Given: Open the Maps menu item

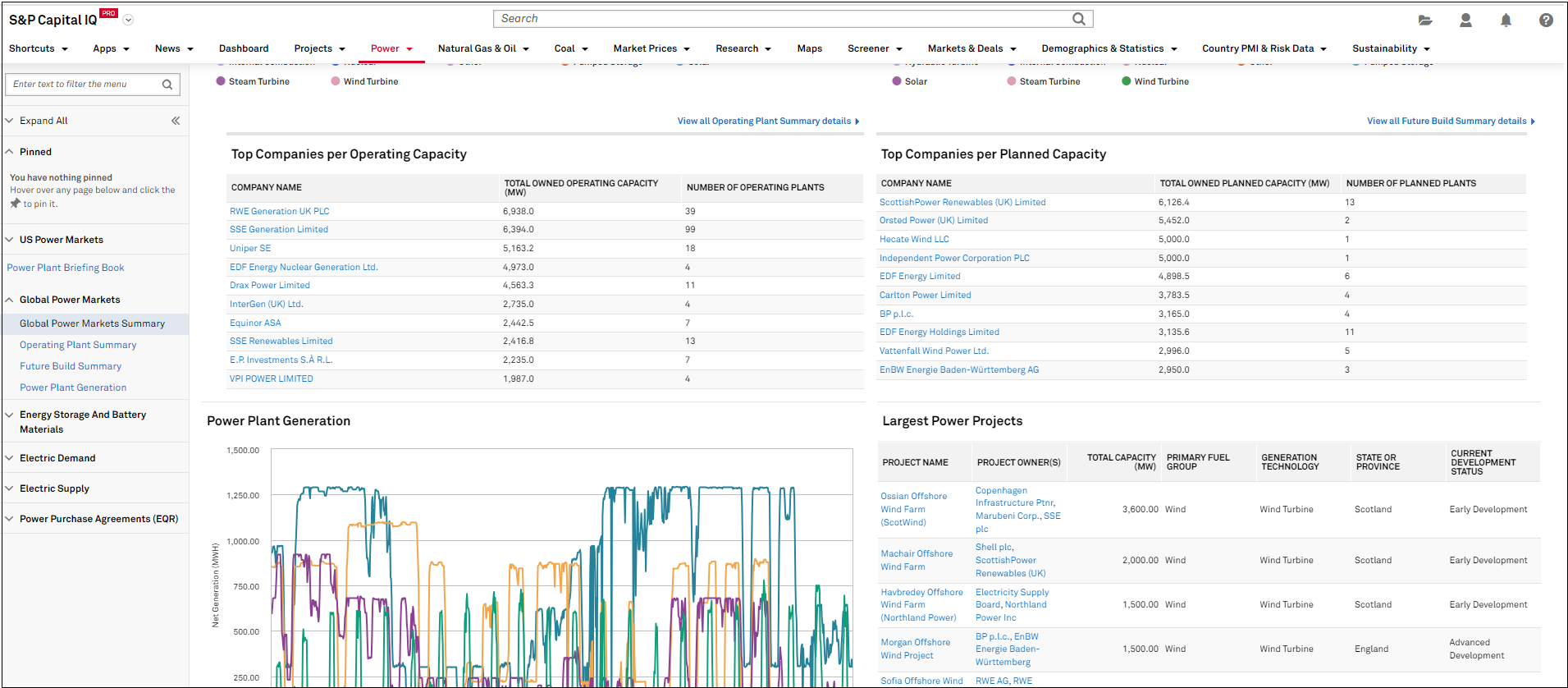Looking at the screenshot, I should [809, 48].
